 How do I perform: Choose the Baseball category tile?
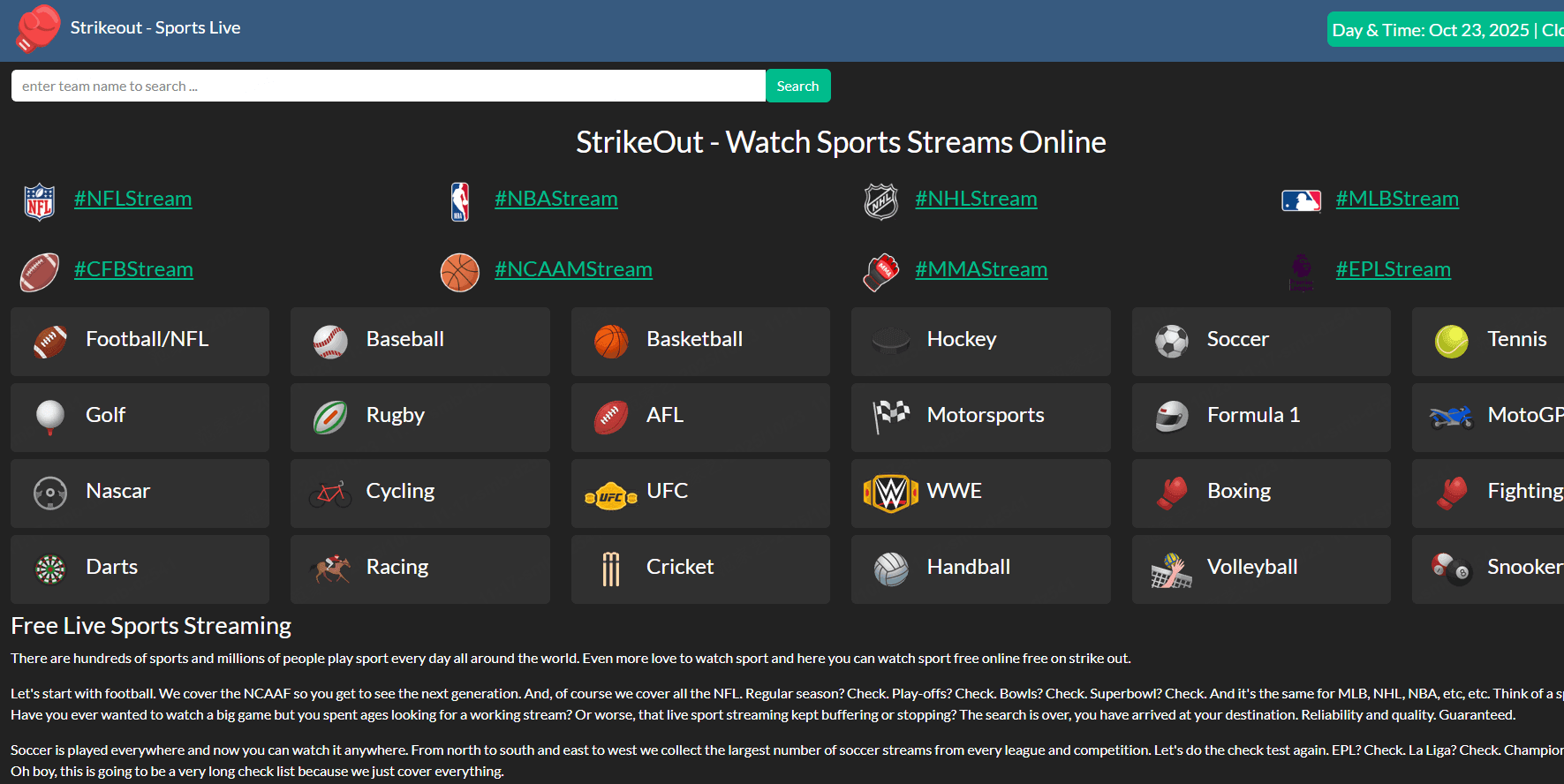point(419,342)
